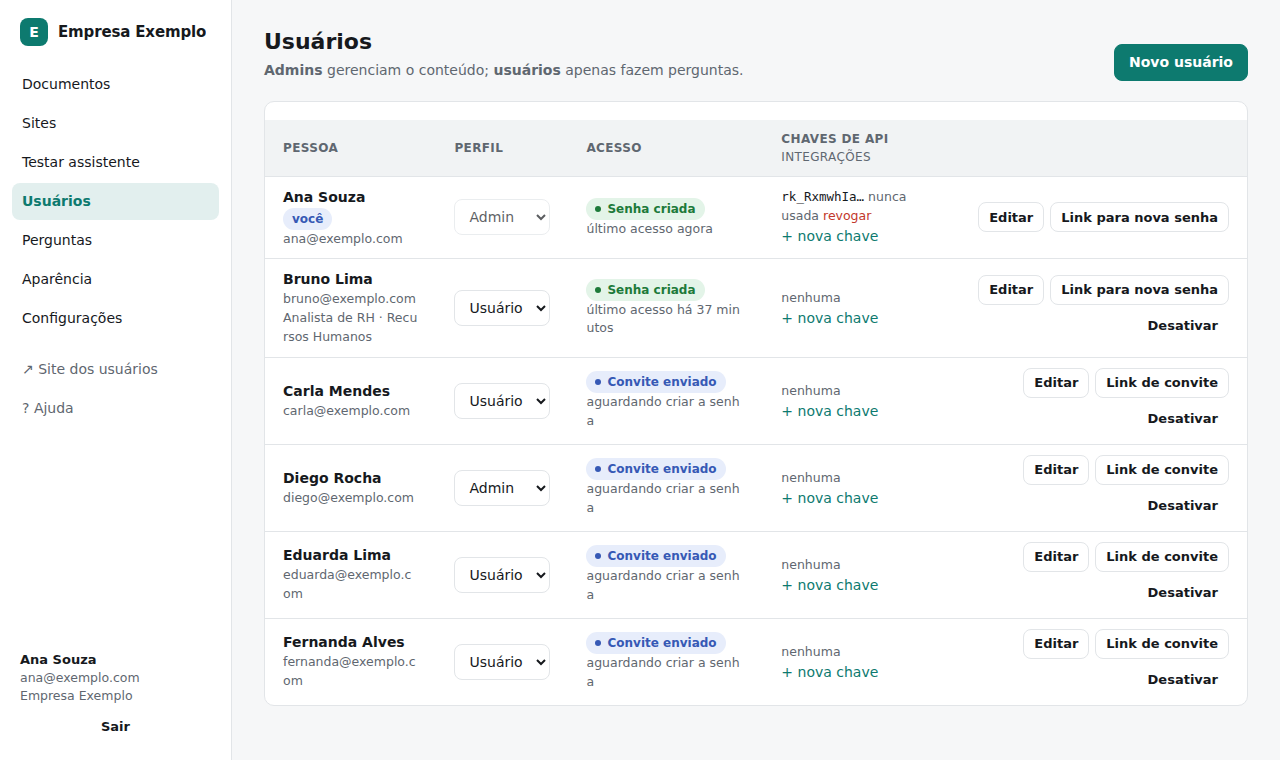Add nova chave for Diego Rocha
The width and height of the screenshot is (1280, 760).
(830, 498)
